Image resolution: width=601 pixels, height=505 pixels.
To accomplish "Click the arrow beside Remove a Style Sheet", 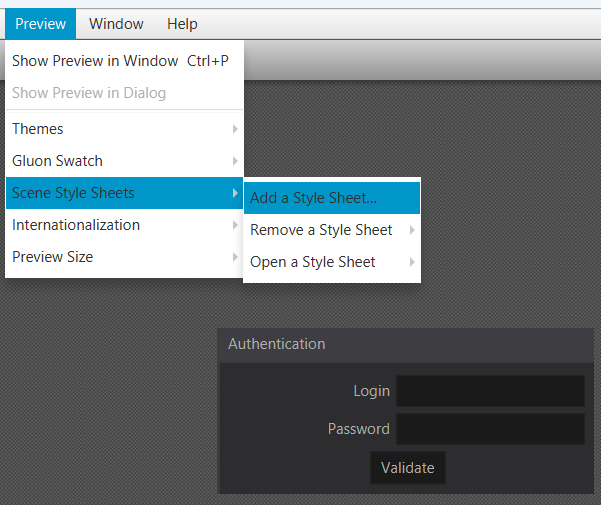I will click(x=412, y=230).
